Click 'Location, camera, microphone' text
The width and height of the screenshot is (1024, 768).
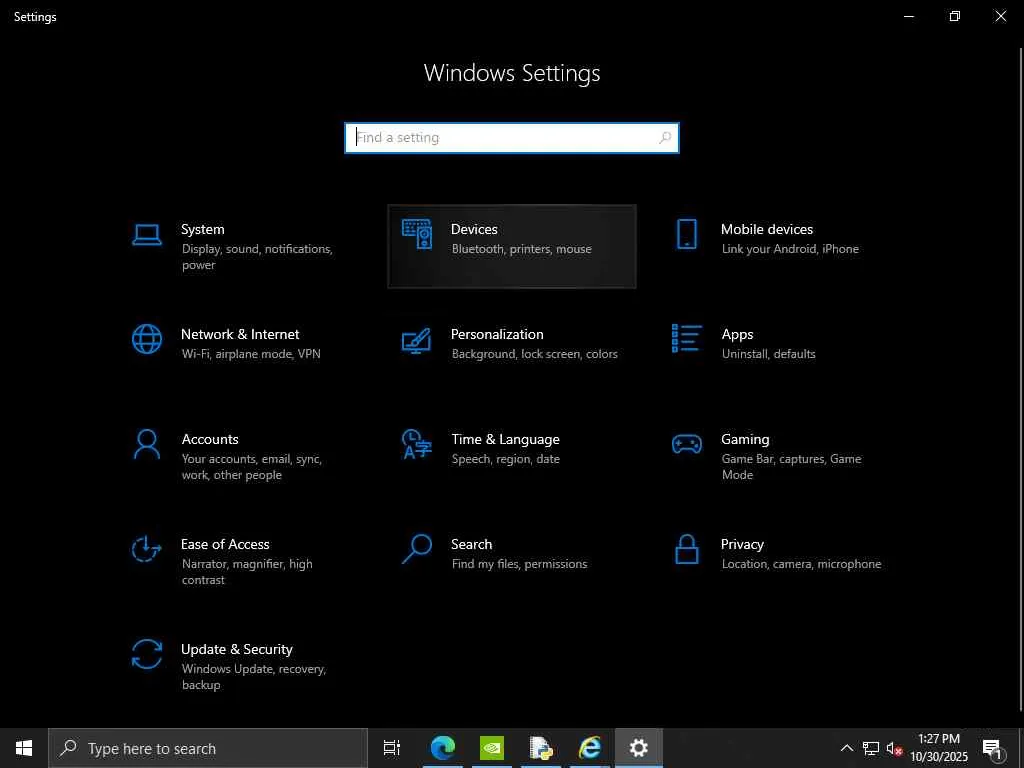[x=801, y=564]
